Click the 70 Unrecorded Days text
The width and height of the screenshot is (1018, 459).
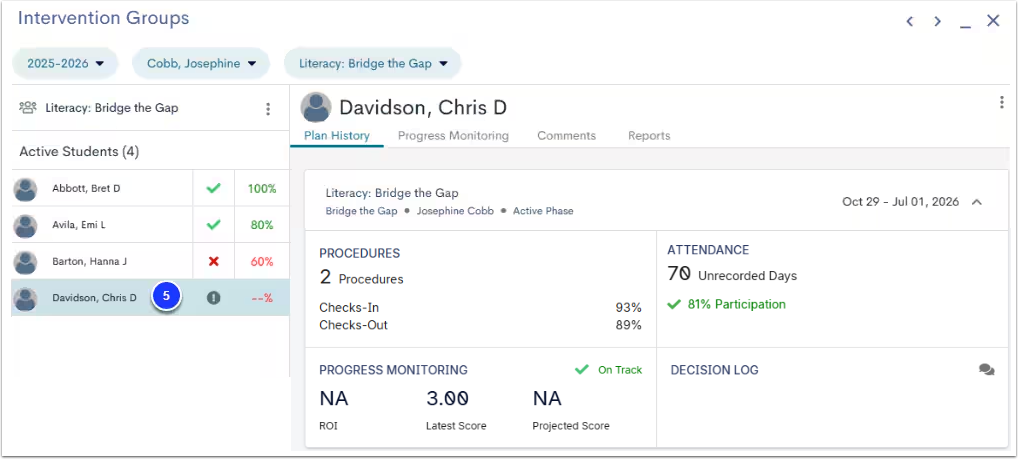[732, 275]
